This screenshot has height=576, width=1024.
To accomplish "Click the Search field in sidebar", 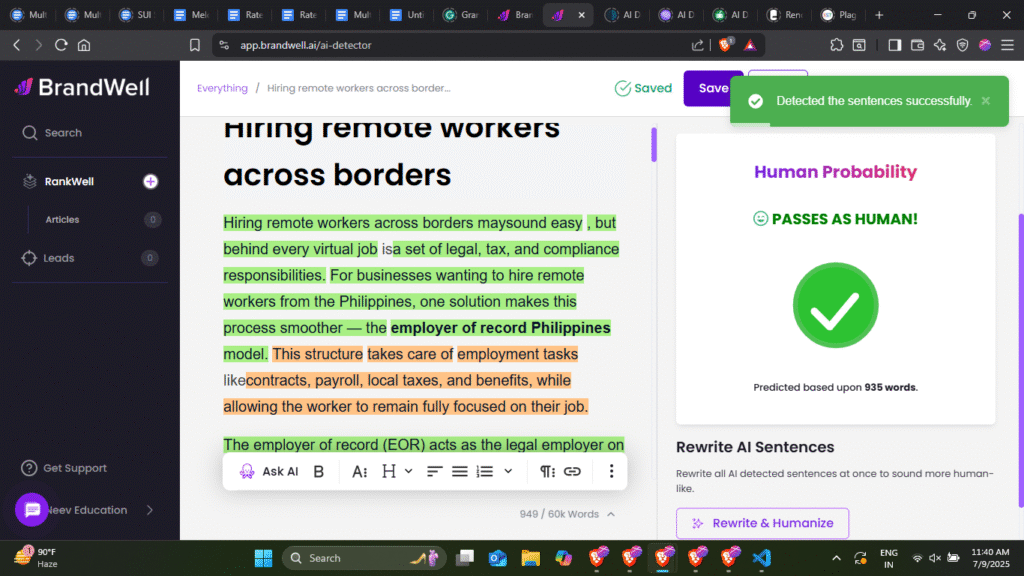I will tap(62, 133).
